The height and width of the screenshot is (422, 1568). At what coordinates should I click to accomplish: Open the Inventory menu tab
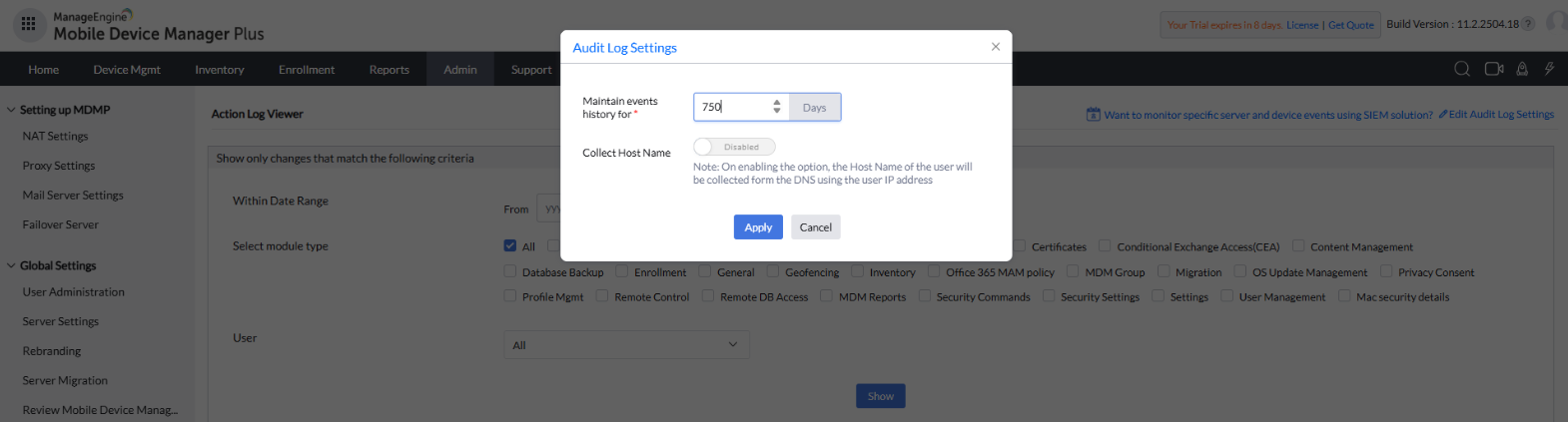(220, 70)
